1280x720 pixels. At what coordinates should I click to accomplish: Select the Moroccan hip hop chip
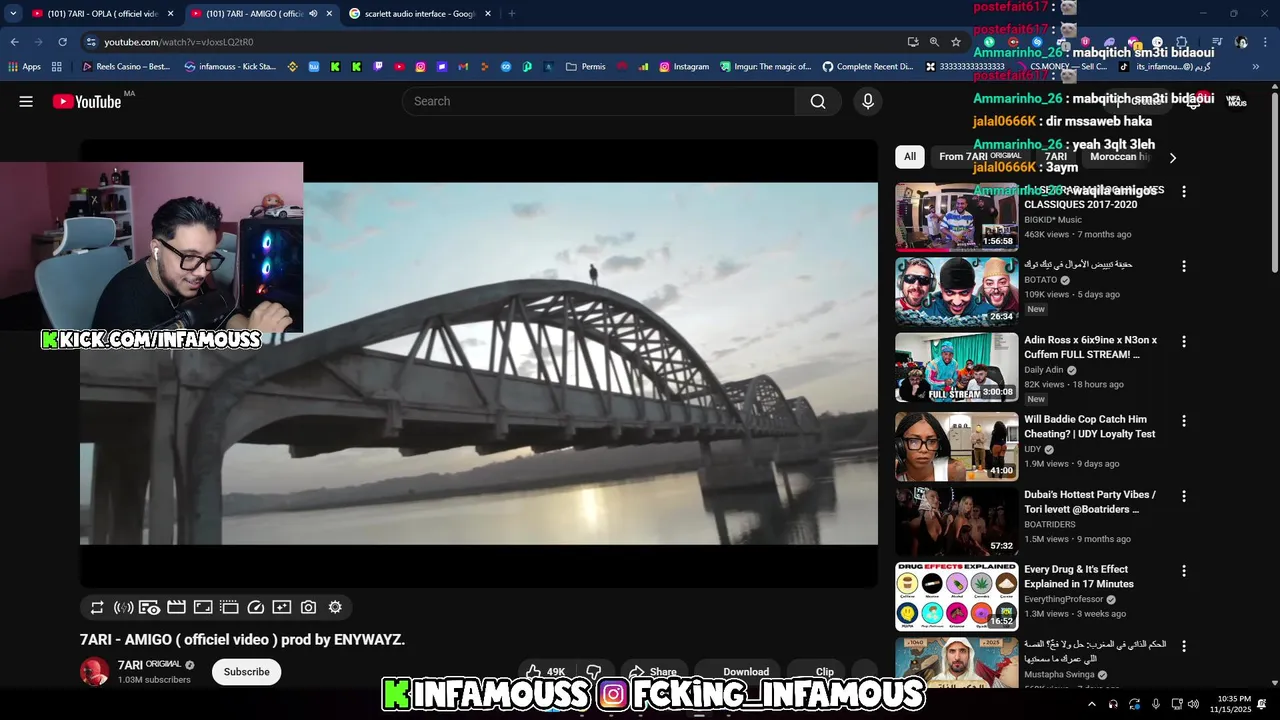(x=1120, y=157)
